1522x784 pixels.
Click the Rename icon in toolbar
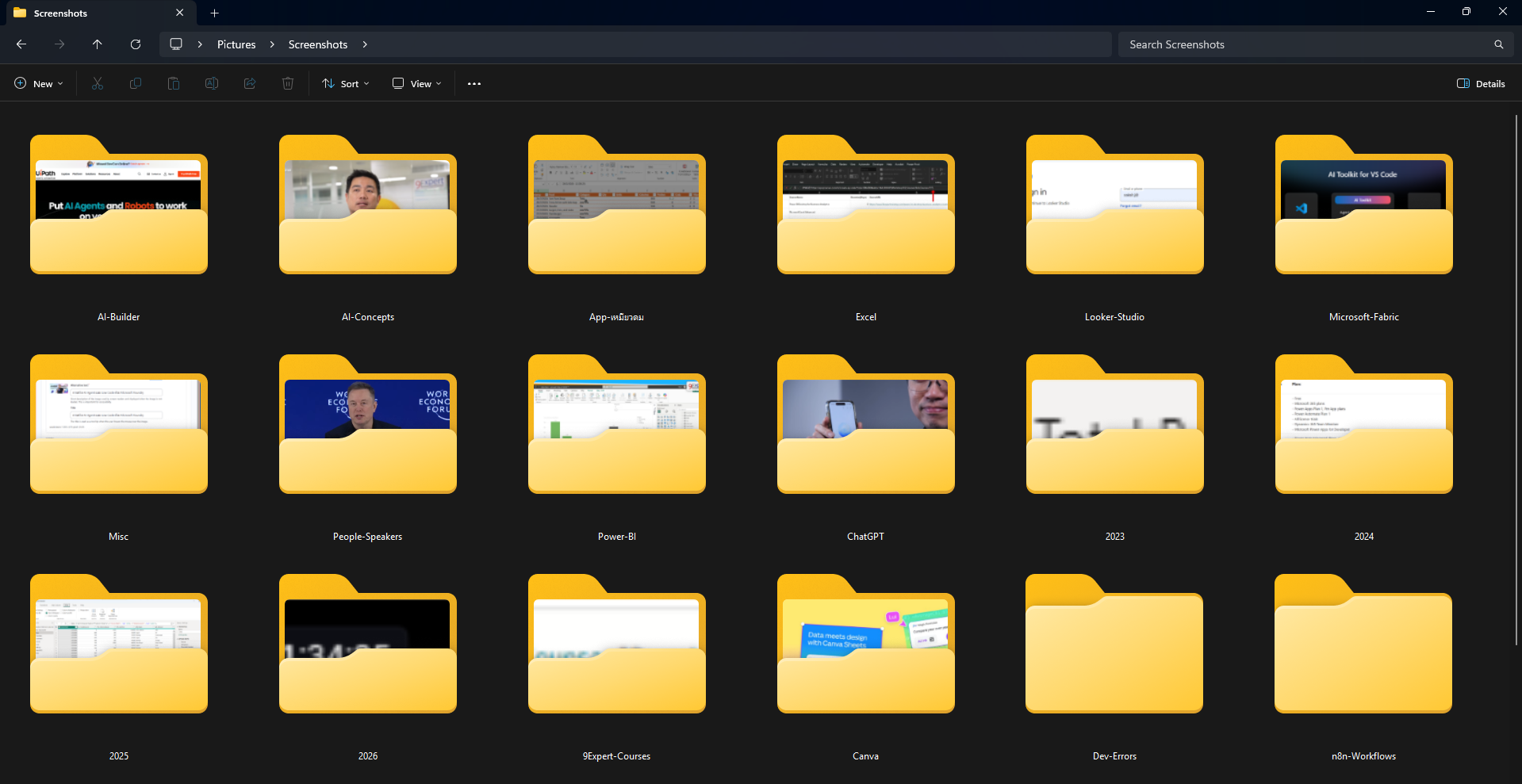tap(212, 83)
